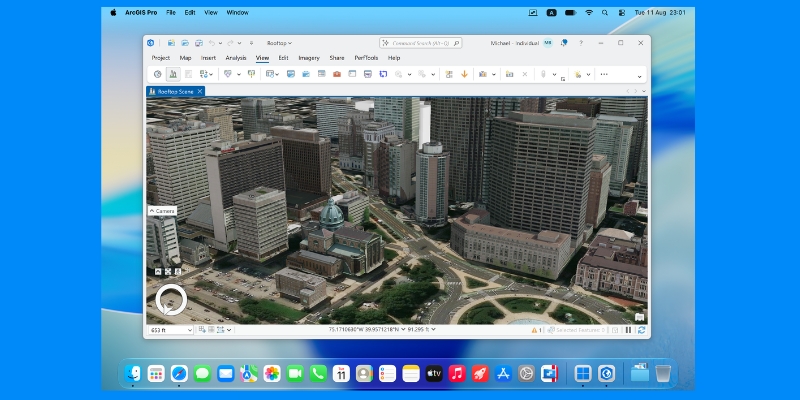Click the warning notification icon in status bar
The image size is (800, 400).
[536, 330]
